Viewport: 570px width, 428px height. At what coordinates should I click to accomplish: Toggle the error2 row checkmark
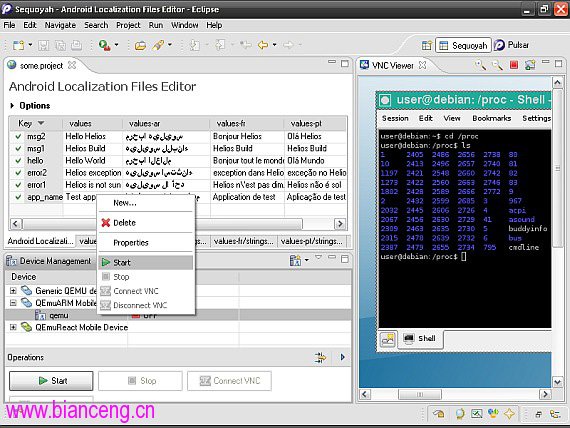coord(18,173)
